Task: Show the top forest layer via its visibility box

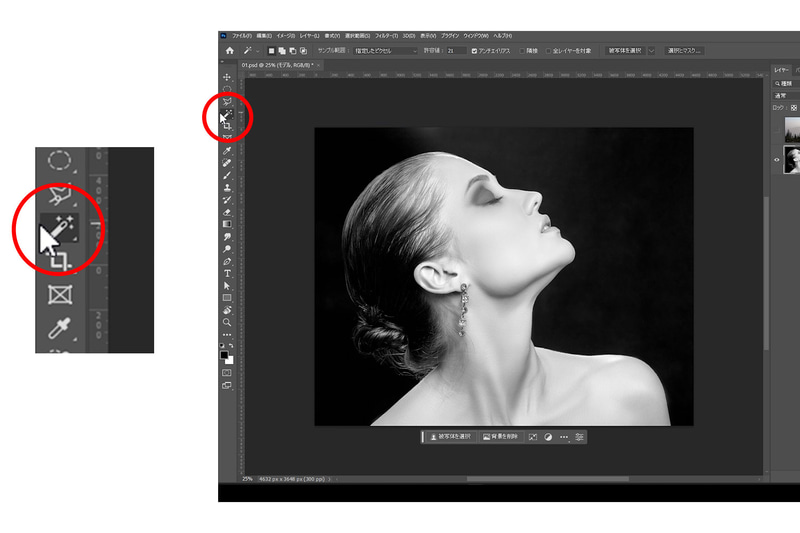Action: coord(777,130)
